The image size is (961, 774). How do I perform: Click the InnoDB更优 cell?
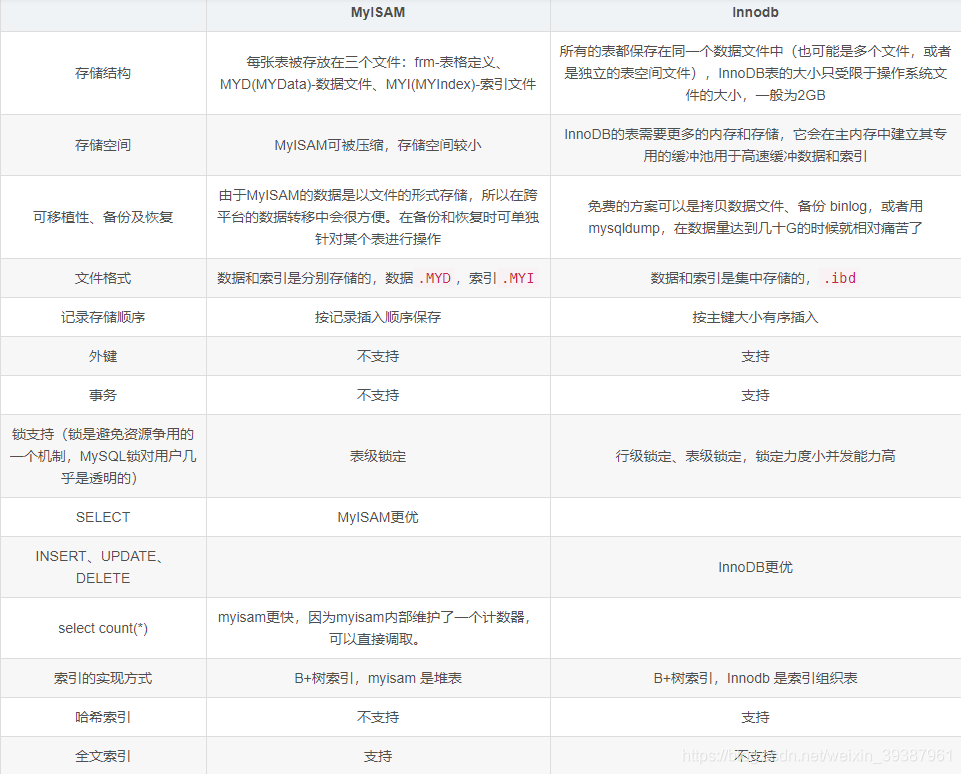tap(755, 567)
